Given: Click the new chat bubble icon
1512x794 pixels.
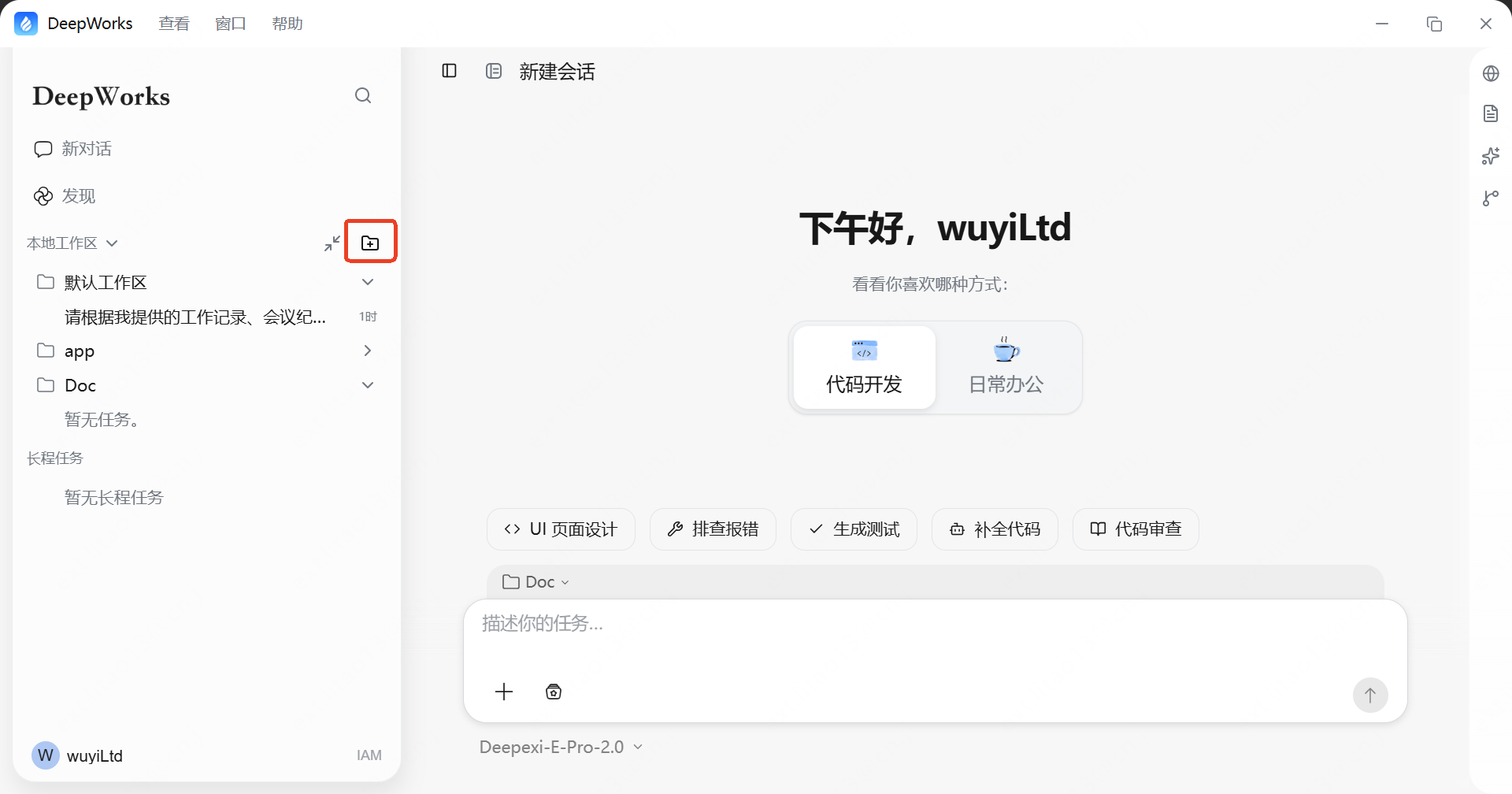Looking at the screenshot, I should 43,149.
